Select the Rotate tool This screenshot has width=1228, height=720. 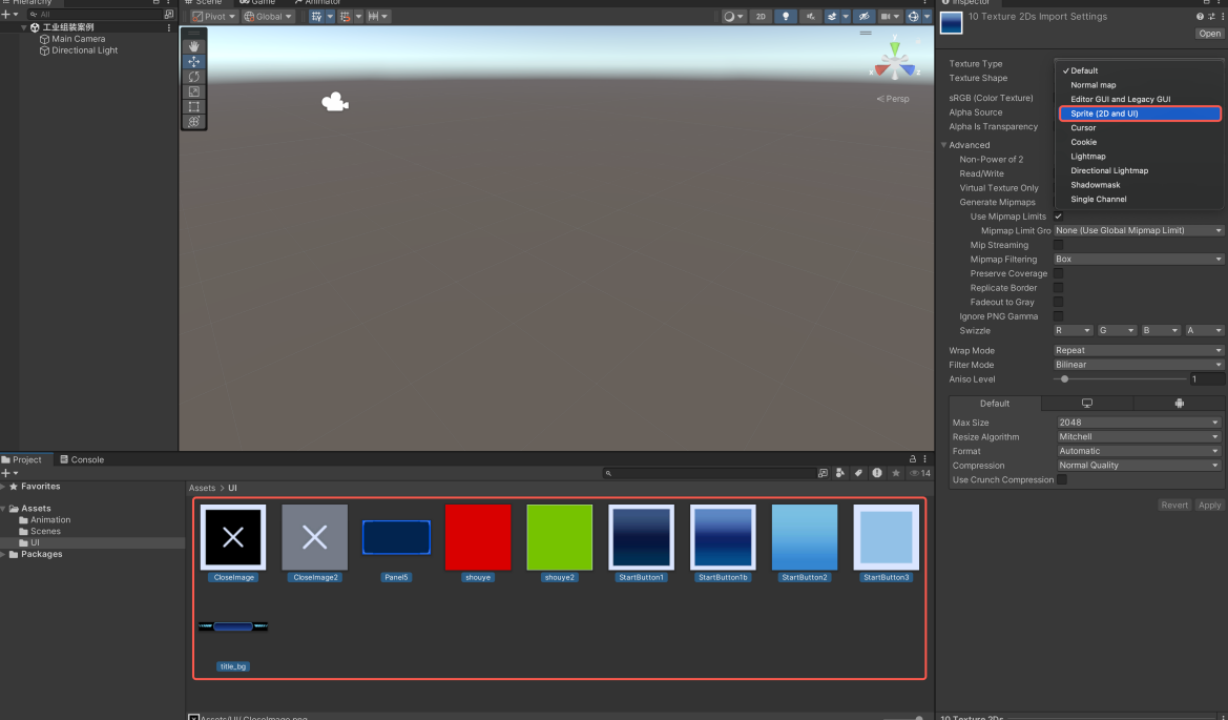(x=194, y=77)
